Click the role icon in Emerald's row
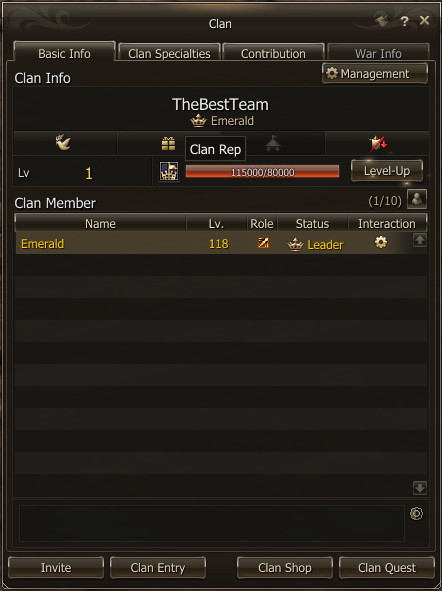 263,243
